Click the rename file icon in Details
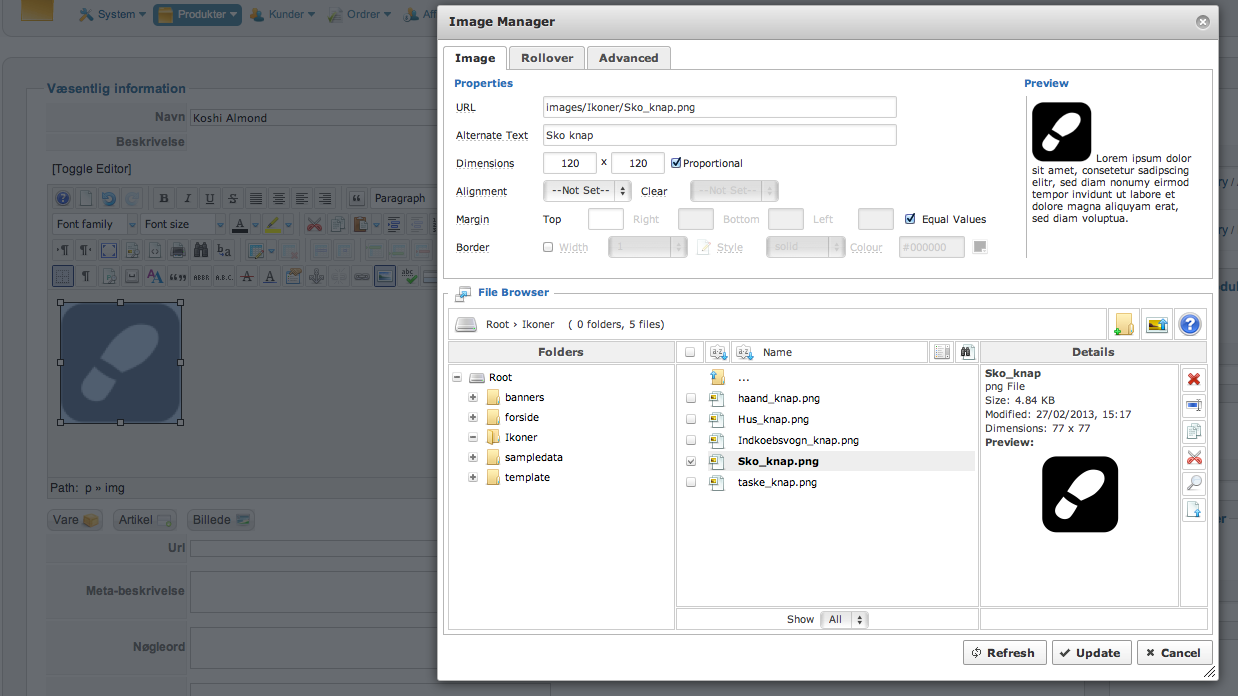Image resolution: width=1238 pixels, height=696 pixels. [x=1193, y=405]
